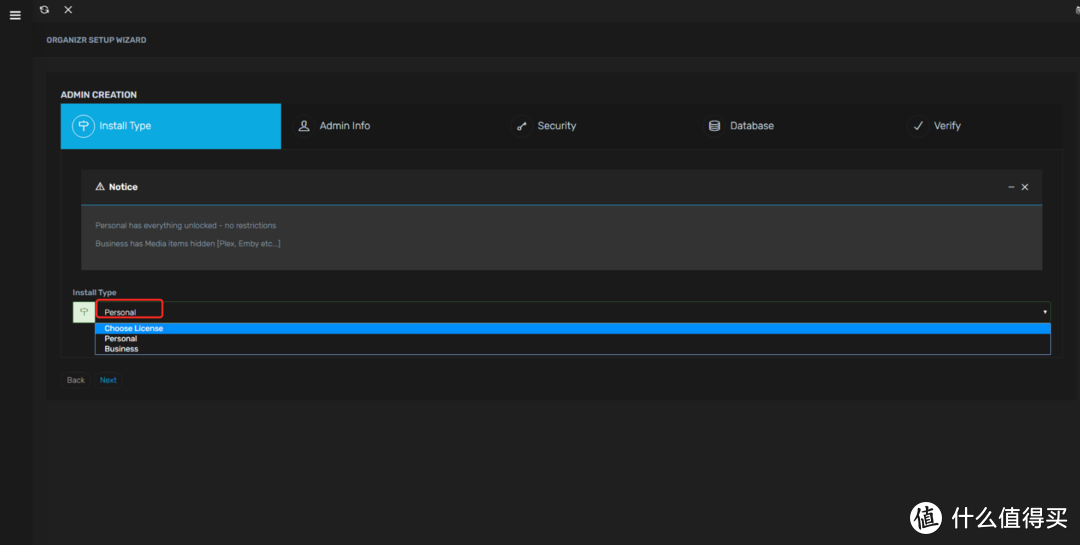This screenshot has width=1080, height=545.
Task: Proceed with the Next button
Action: (108, 380)
